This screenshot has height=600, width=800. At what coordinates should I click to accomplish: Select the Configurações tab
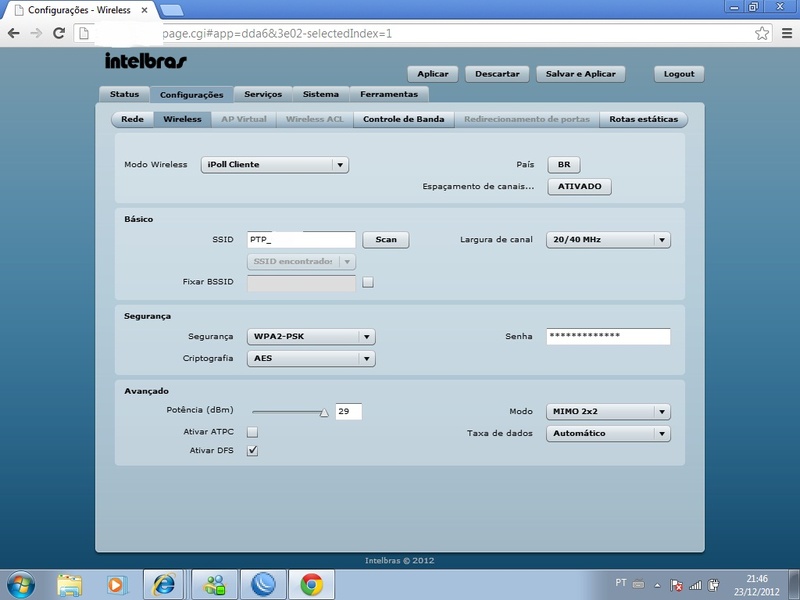coord(192,95)
